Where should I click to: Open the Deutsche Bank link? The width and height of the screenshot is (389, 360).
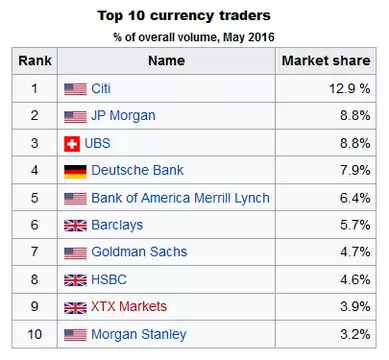click(x=137, y=170)
